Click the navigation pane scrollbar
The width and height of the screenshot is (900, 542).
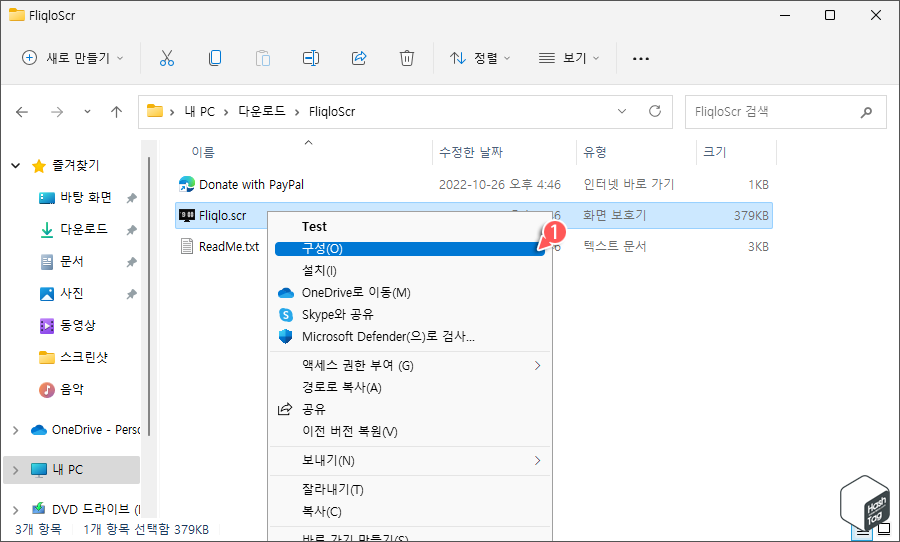pos(149,296)
